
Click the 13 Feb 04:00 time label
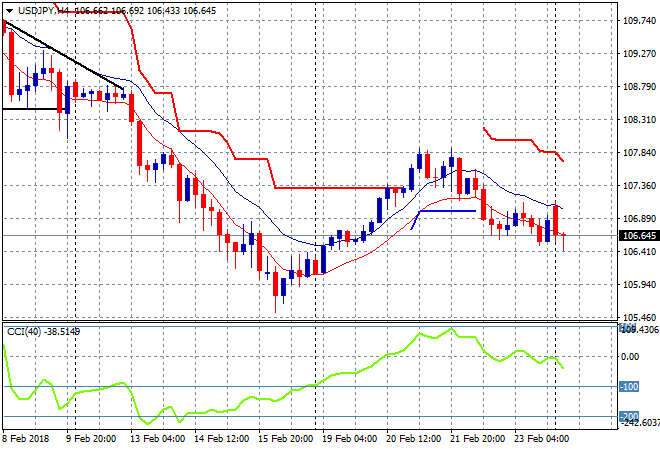pos(157,439)
